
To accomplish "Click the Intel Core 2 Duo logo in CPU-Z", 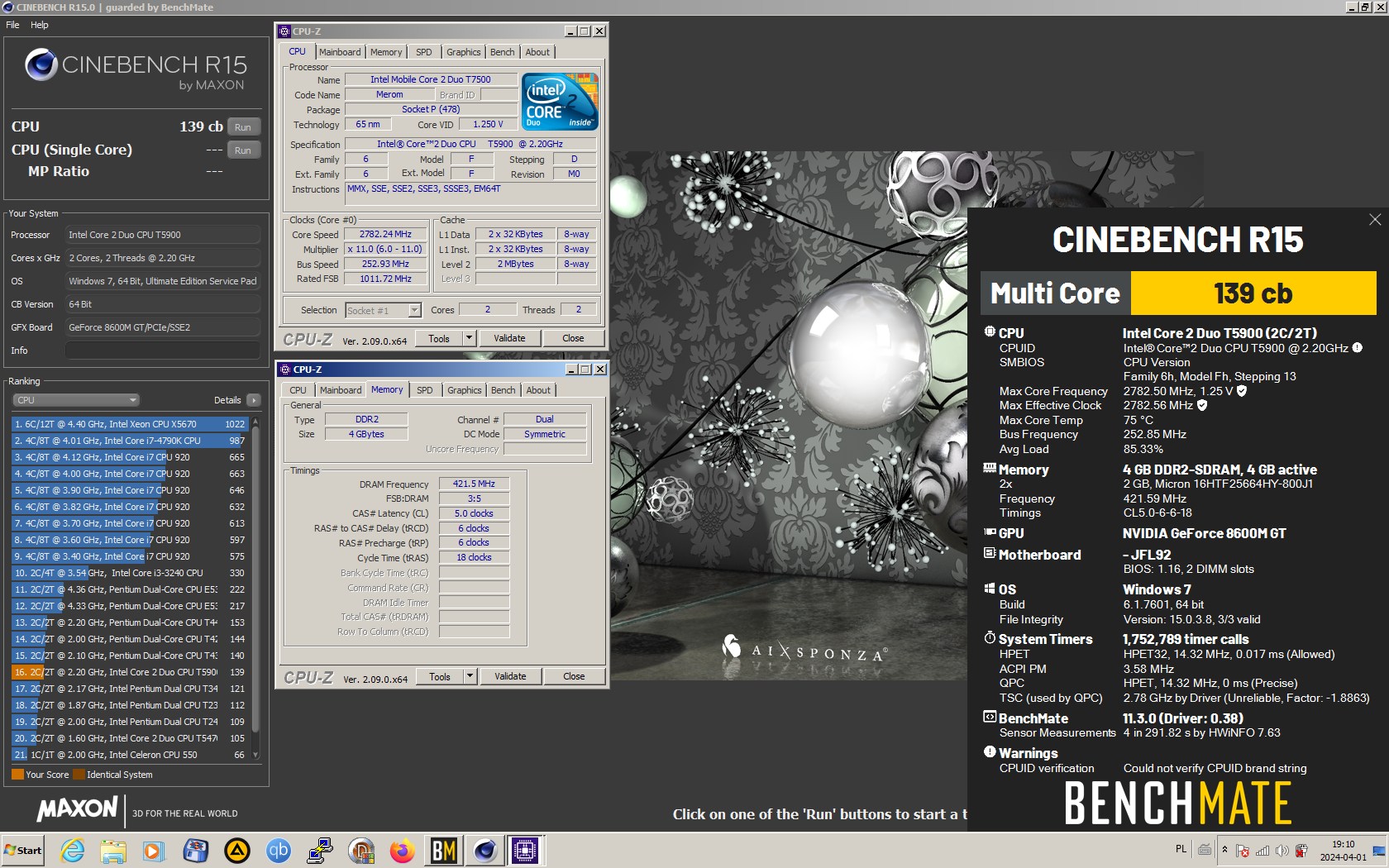I will 561,102.
